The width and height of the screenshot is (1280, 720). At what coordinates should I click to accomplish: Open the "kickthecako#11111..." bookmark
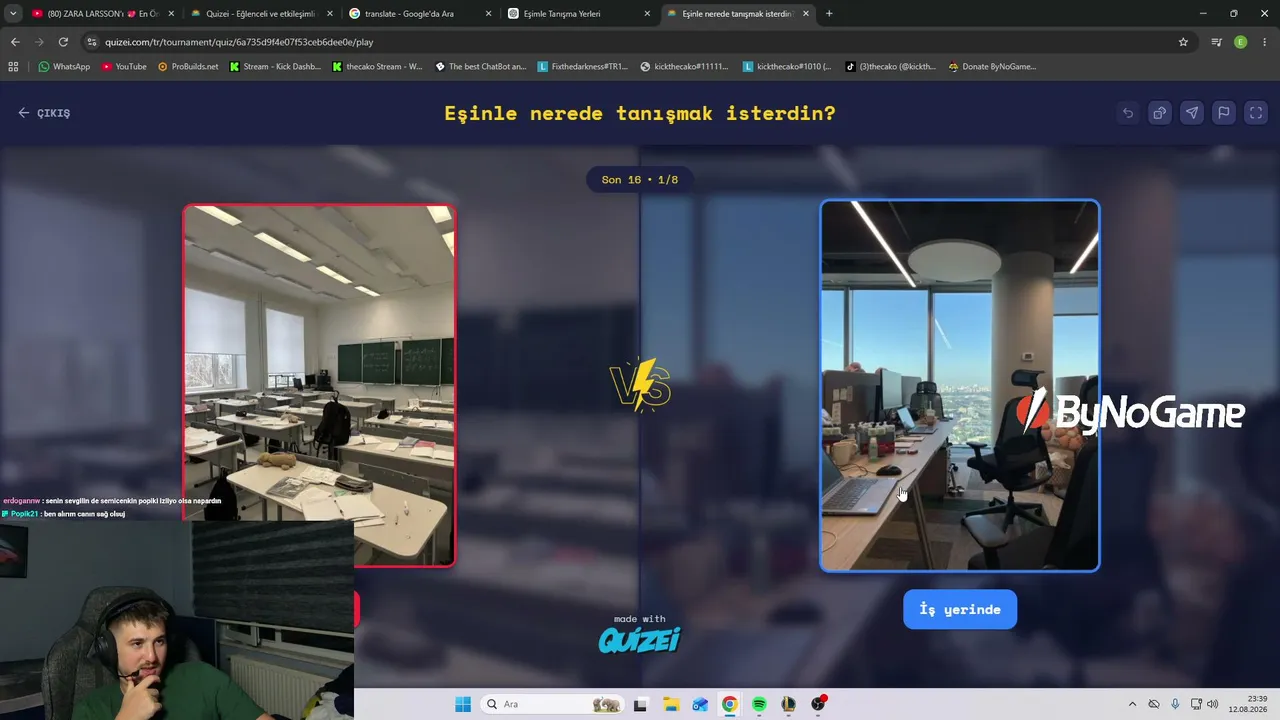tap(685, 67)
